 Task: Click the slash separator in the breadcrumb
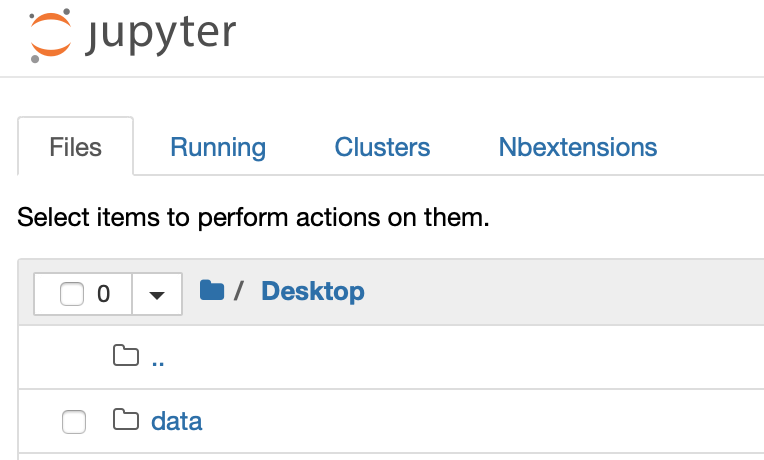pyautogui.click(x=239, y=291)
